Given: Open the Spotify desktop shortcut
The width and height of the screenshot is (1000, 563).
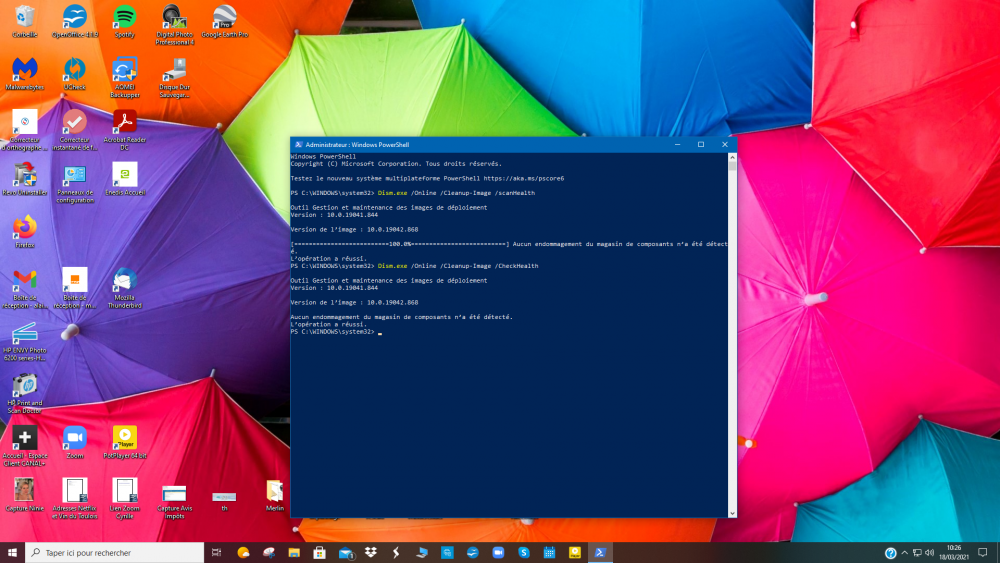Looking at the screenshot, I should (x=124, y=18).
